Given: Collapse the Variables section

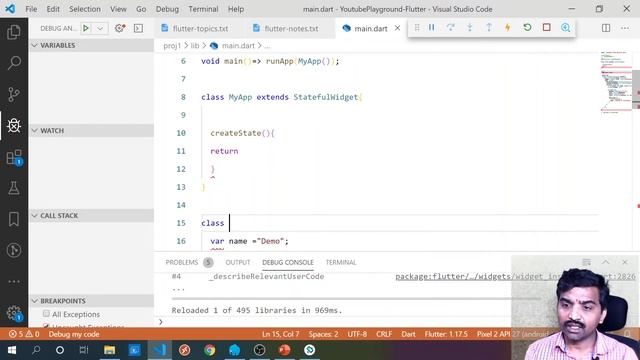Looking at the screenshot, I should [x=91, y=45].
